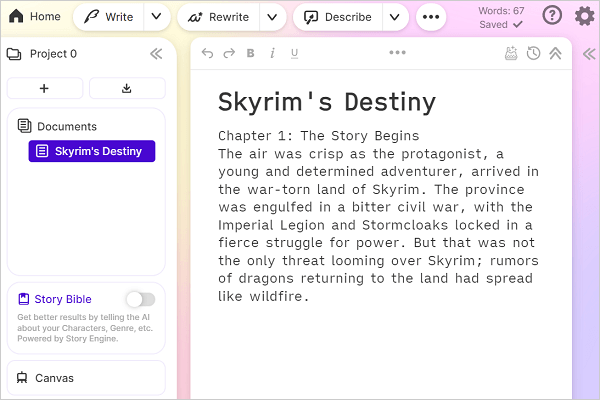Click the Saved status indicator
Screen dimensions: 600x400
(x=501, y=24)
